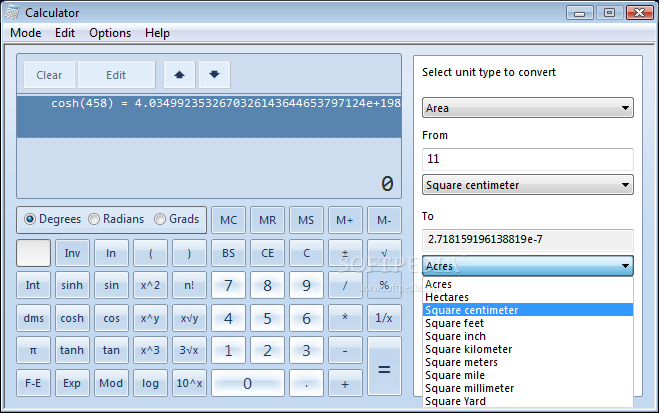The image size is (659, 413).
Task: Click the BS backspace button
Action: click(228, 253)
